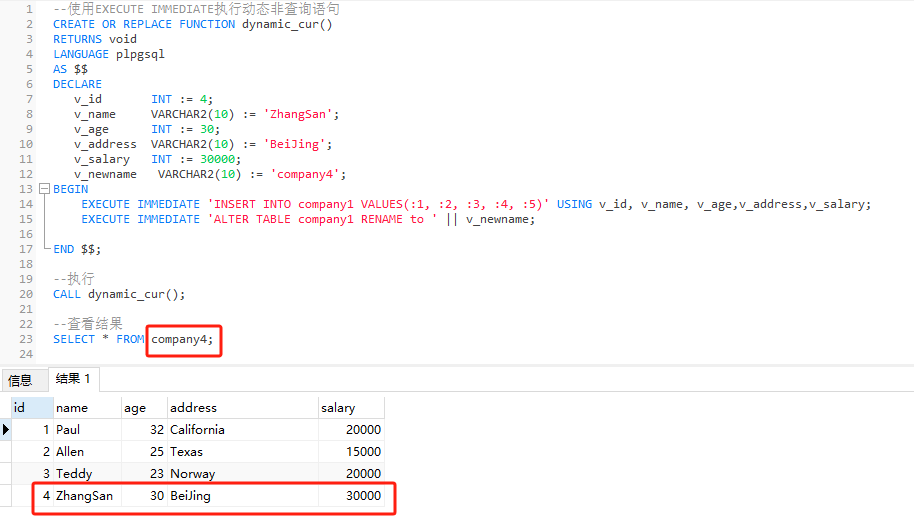Click the 'CALL dynamic_cur();' statement
The image size is (914, 517).
click(119, 294)
